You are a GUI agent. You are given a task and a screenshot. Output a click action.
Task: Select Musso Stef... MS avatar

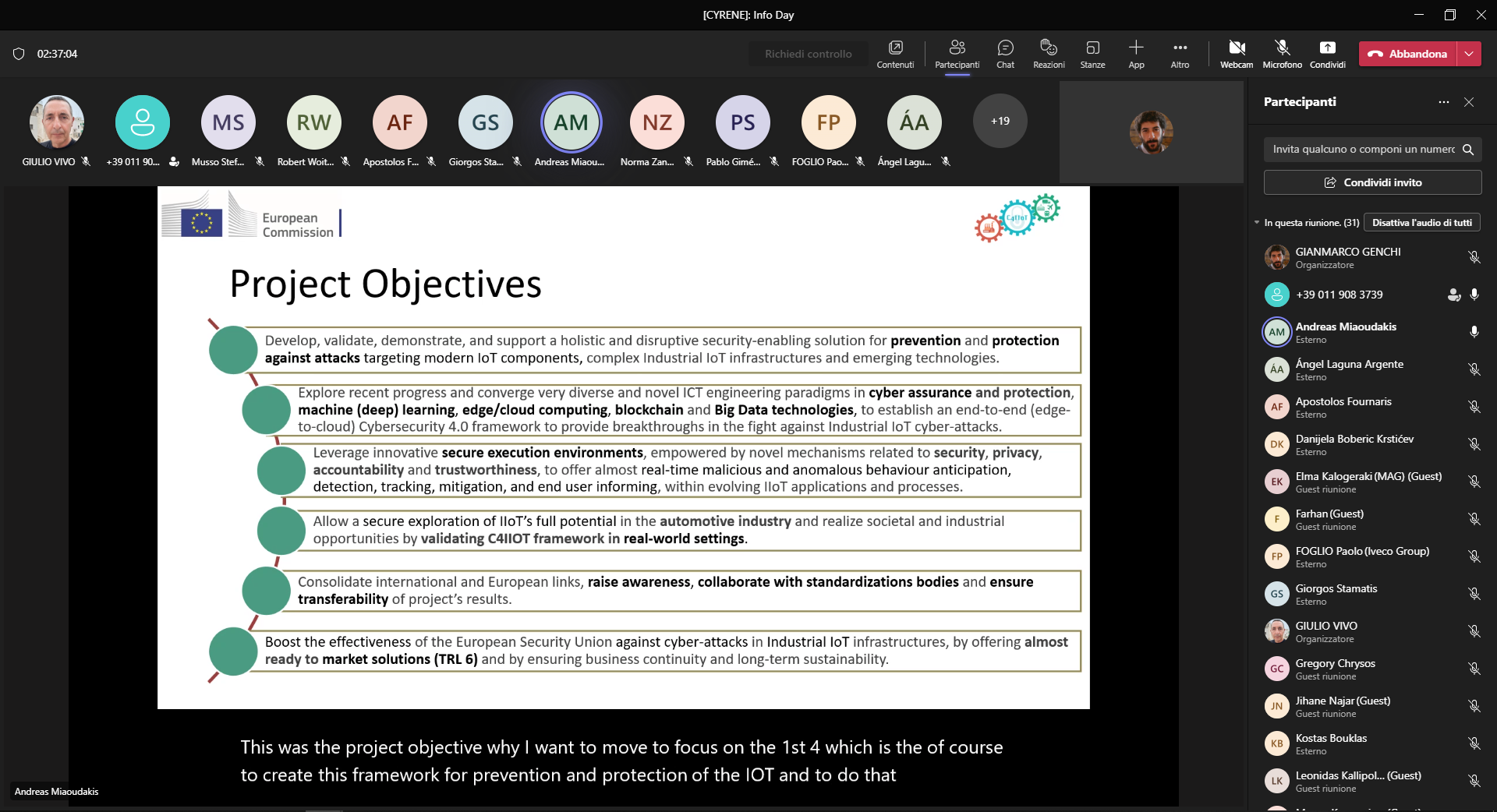pyautogui.click(x=228, y=122)
